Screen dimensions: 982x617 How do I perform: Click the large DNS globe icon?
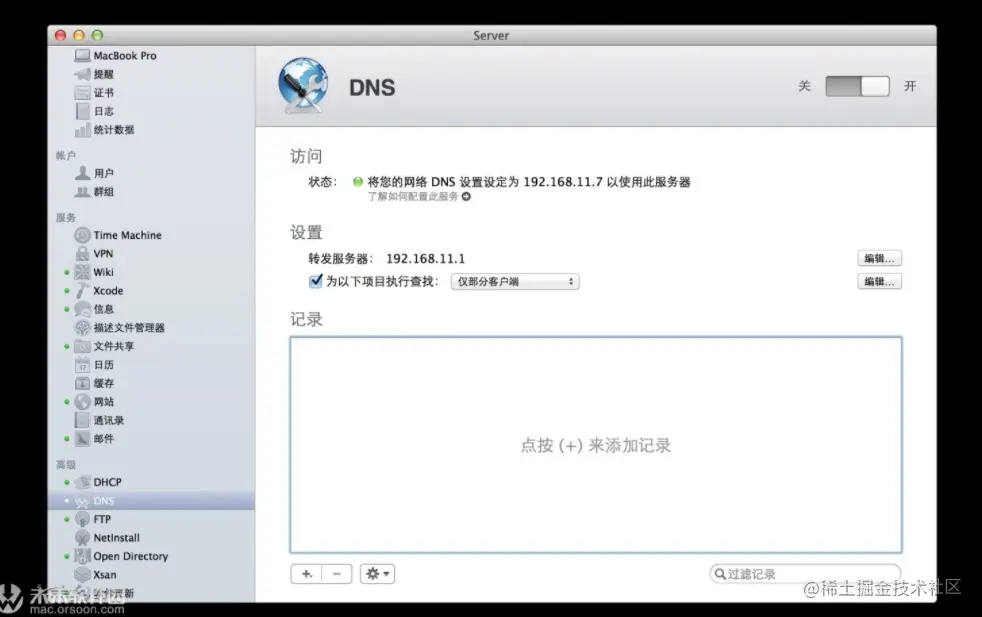pos(303,86)
